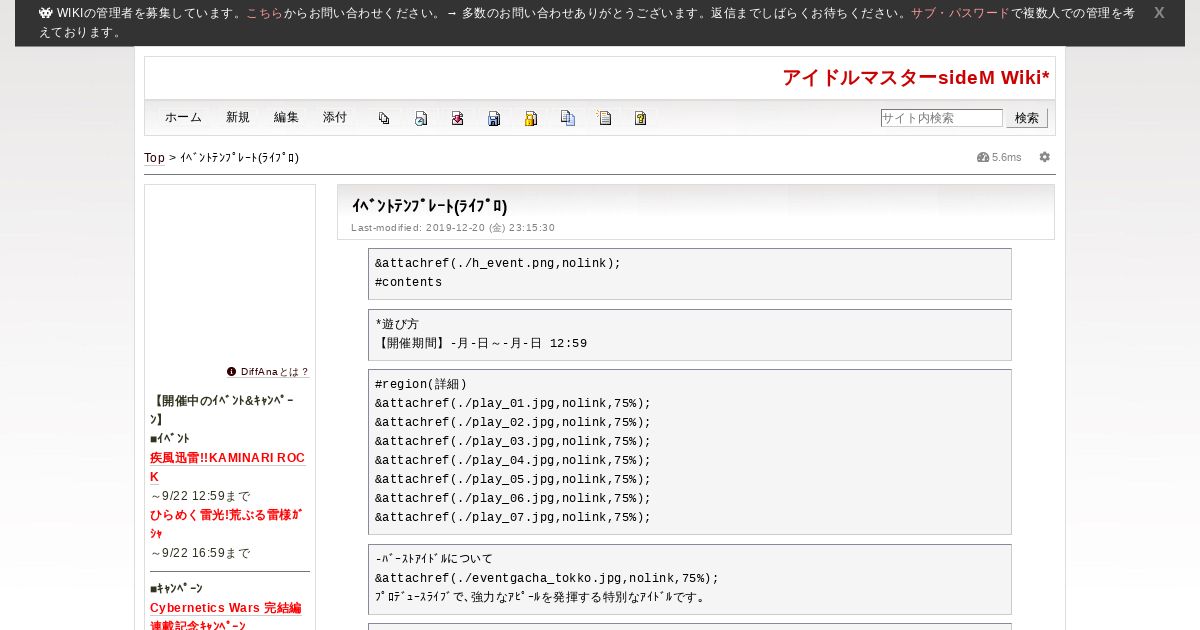Focus the サイト内検索 search field

(x=942, y=118)
